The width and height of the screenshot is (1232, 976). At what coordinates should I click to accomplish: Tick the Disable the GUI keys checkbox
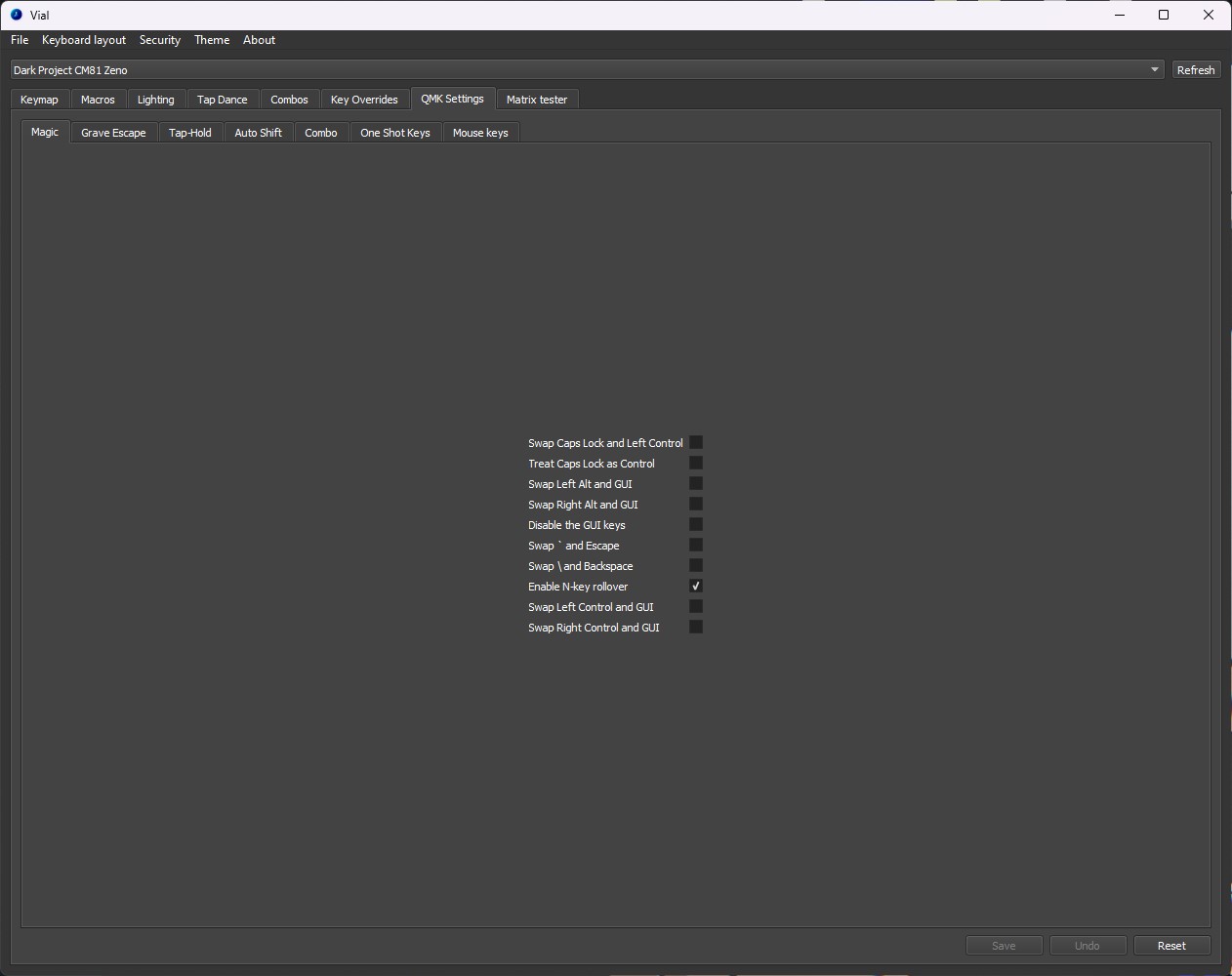coord(696,525)
